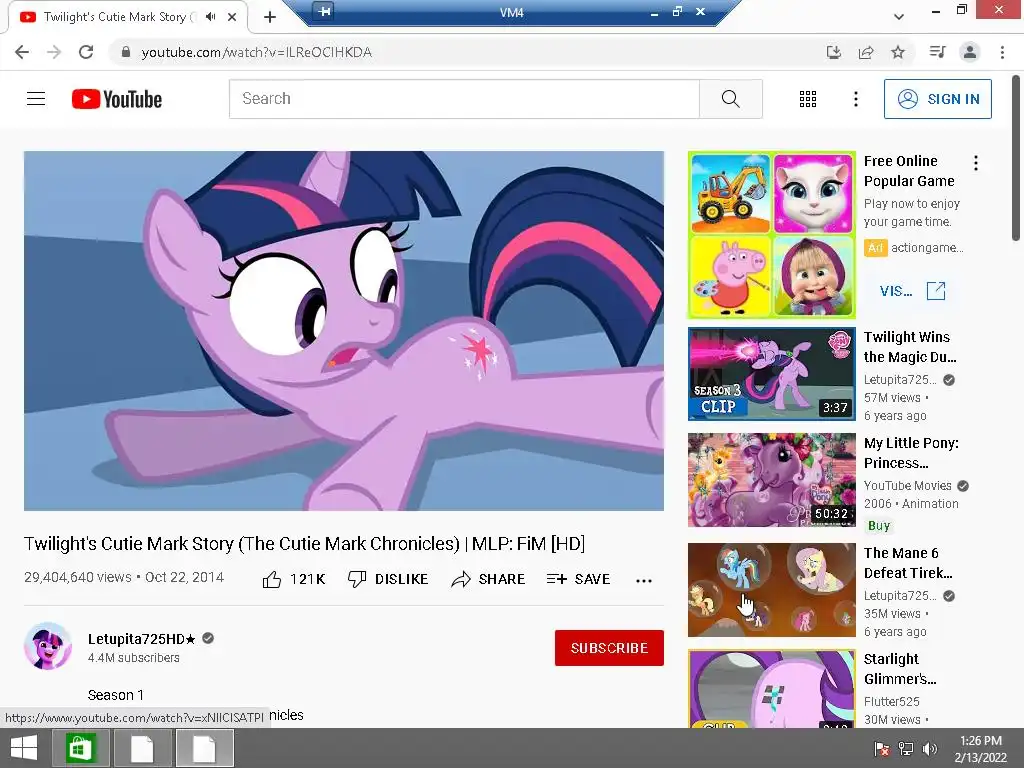The width and height of the screenshot is (1024, 768).
Task: Open Chrome three-dot menu
Action: 1002,52
